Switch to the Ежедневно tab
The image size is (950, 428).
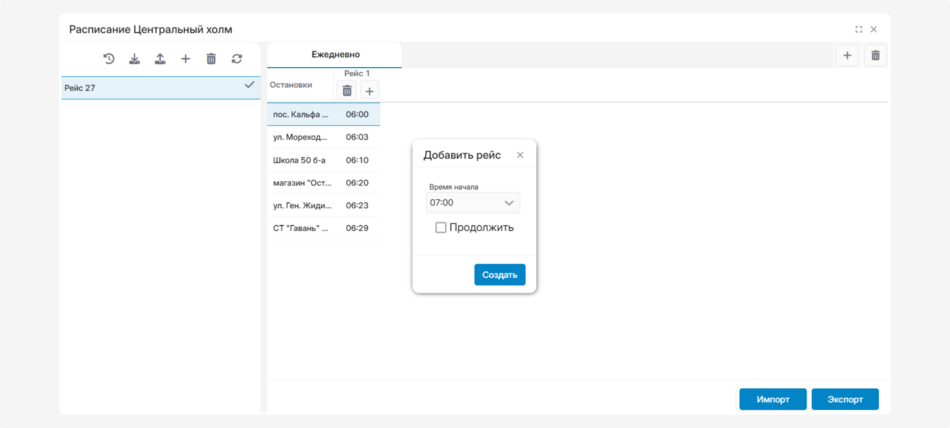[335, 55]
